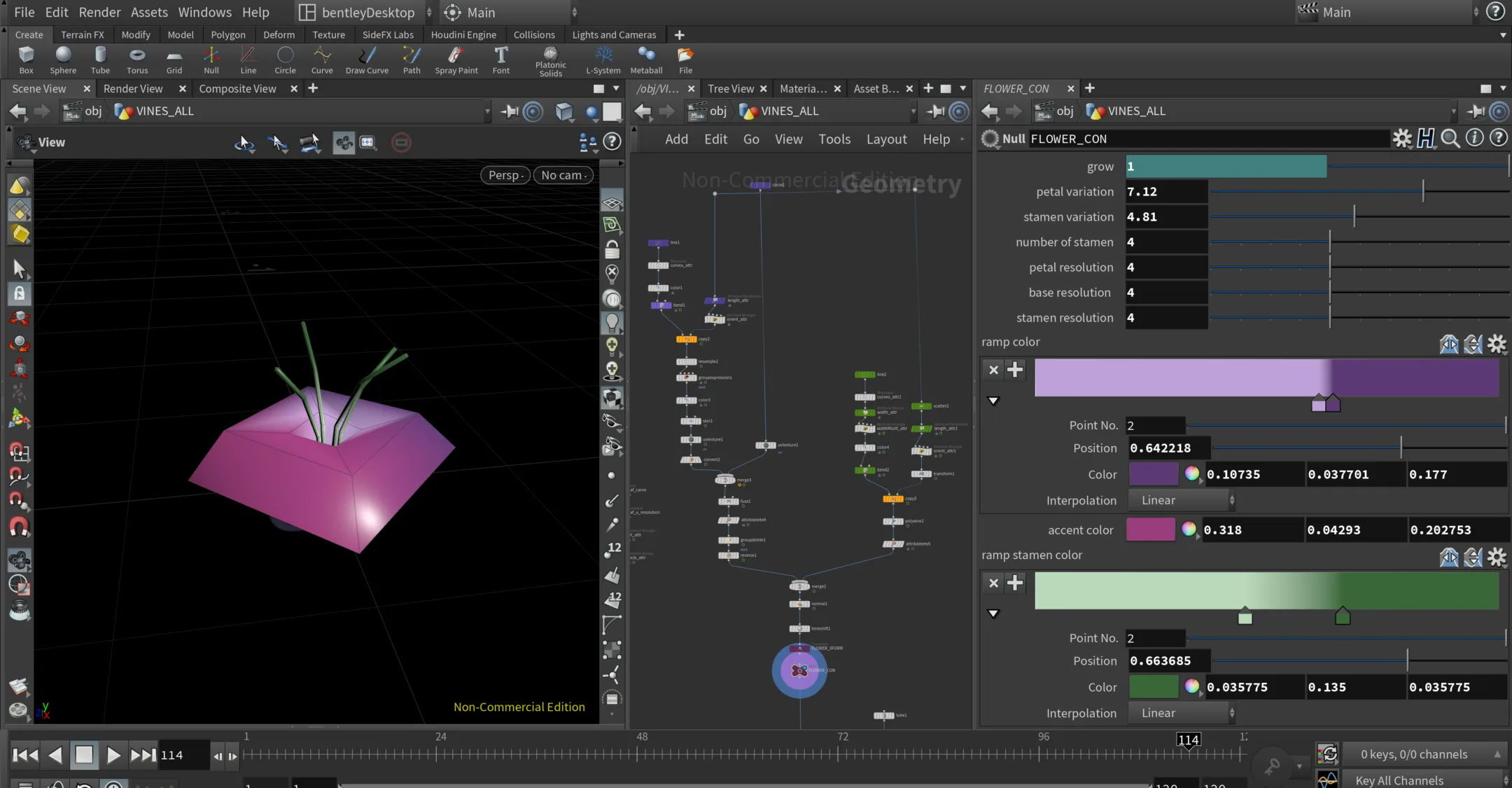Switch to Composite View tab
This screenshot has width=1512, height=788.
[237, 88]
